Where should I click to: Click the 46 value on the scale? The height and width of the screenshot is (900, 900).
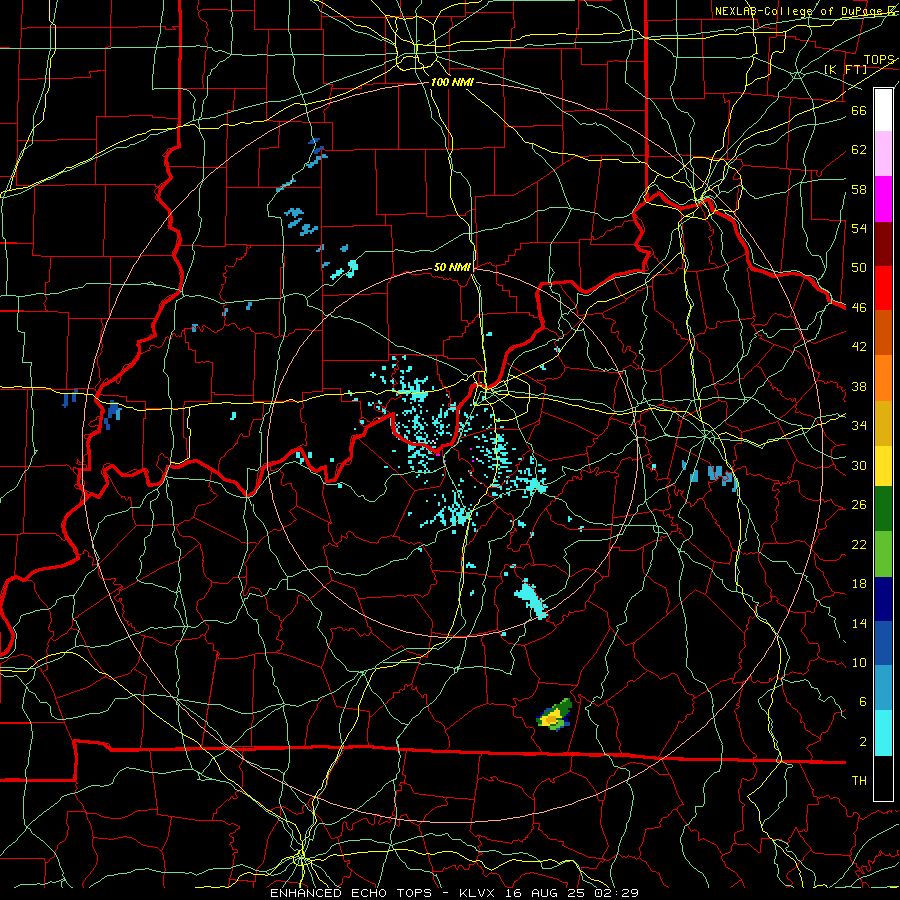pos(859,308)
